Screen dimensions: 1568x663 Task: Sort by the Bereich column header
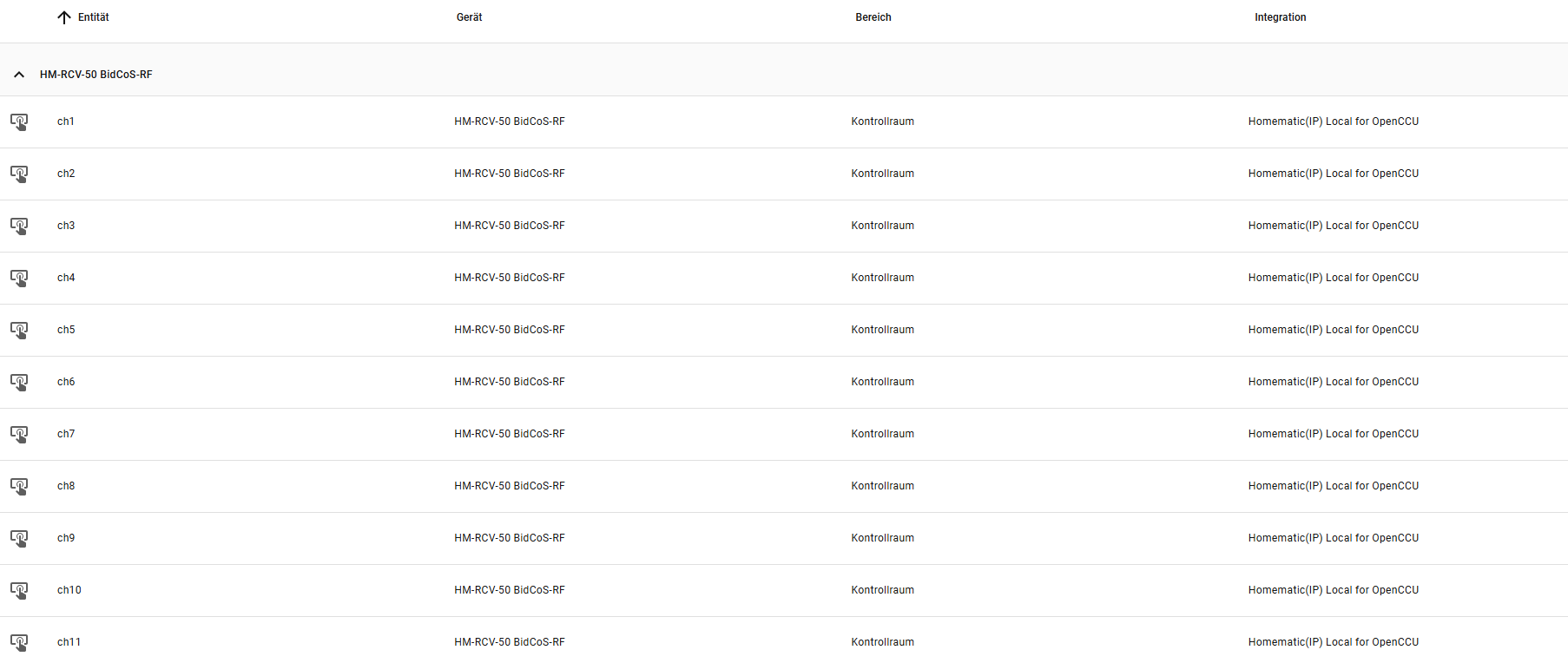(873, 17)
